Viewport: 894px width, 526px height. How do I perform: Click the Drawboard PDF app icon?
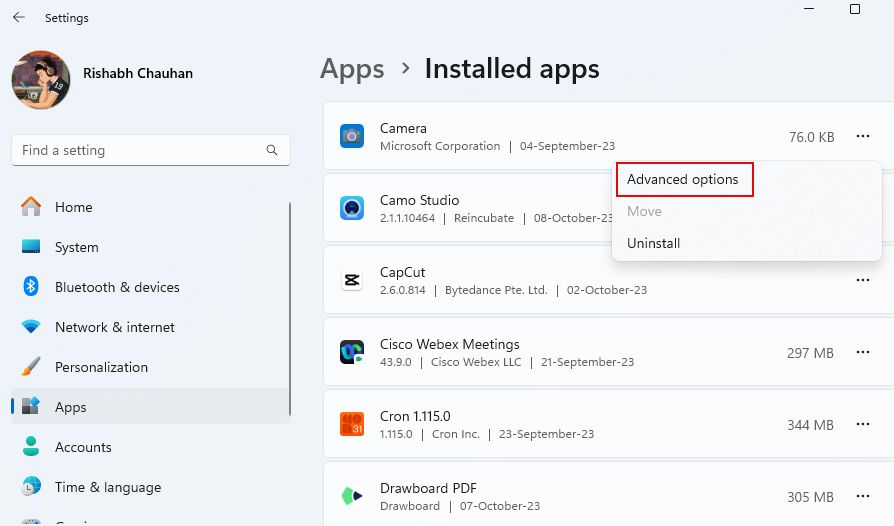tap(352, 496)
